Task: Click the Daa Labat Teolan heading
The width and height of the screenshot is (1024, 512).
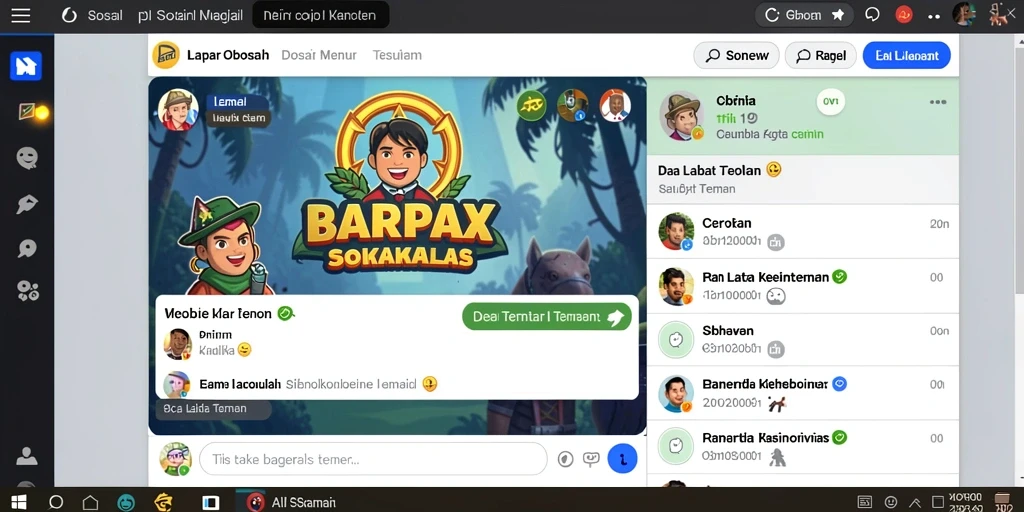Action: 709,170
